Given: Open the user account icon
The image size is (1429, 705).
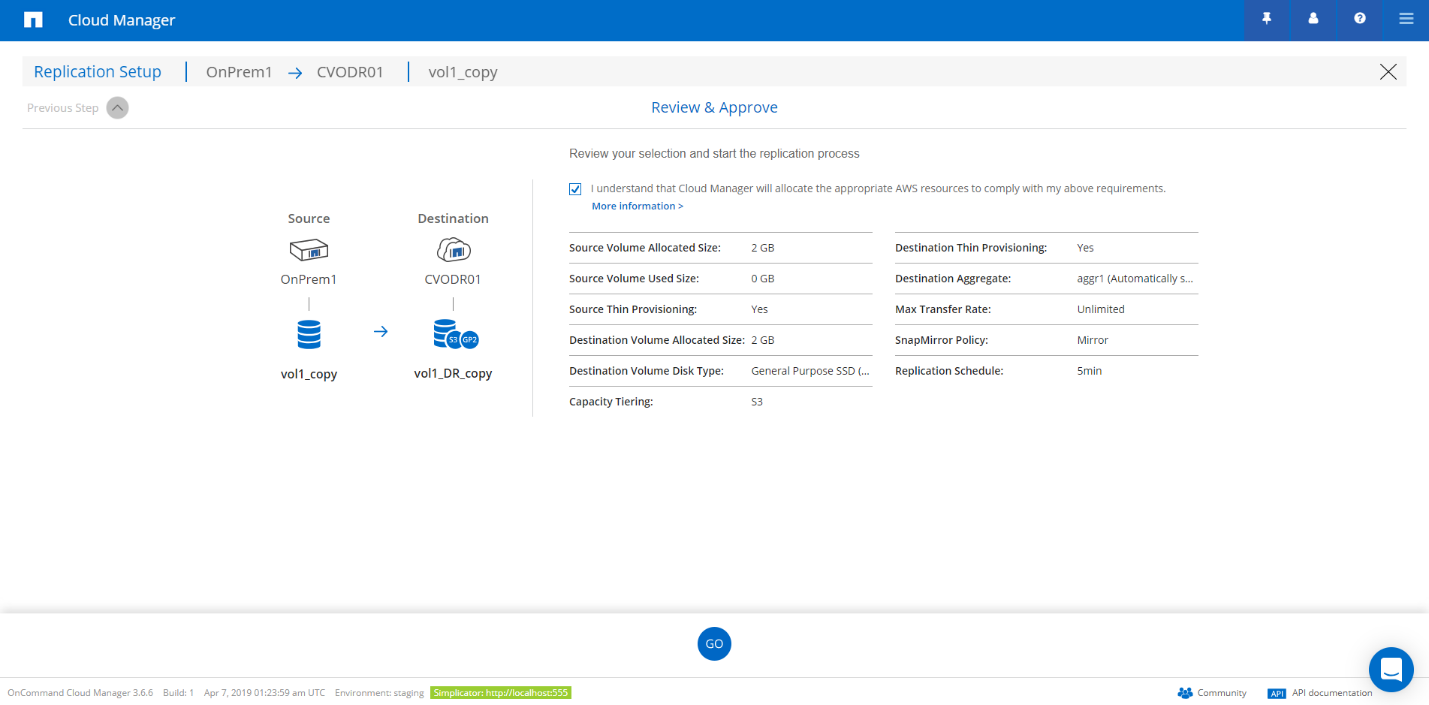Looking at the screenshot, I should (1313, 19).
